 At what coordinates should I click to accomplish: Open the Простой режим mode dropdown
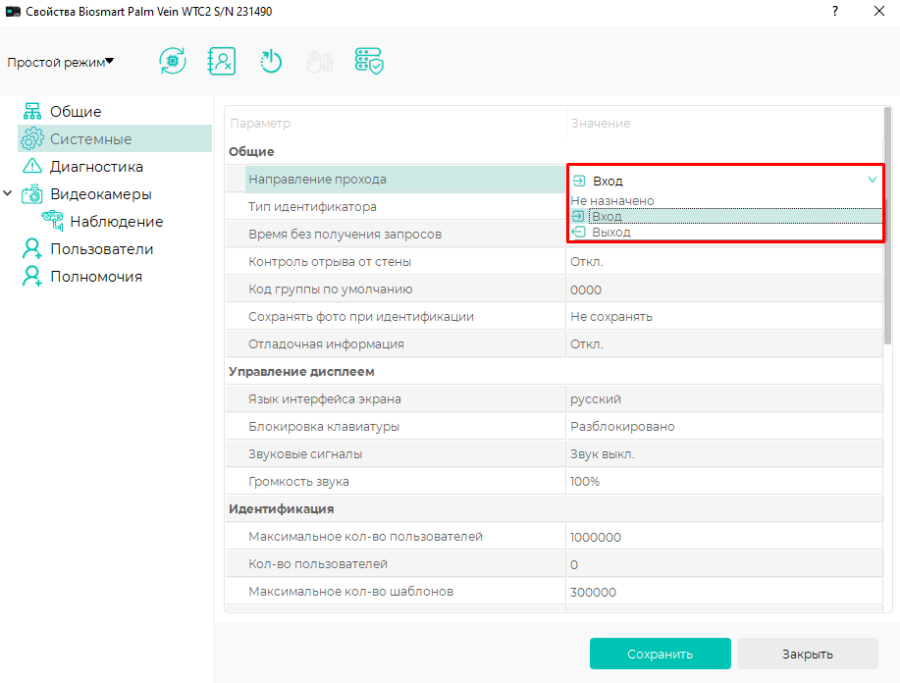[60, 62]
